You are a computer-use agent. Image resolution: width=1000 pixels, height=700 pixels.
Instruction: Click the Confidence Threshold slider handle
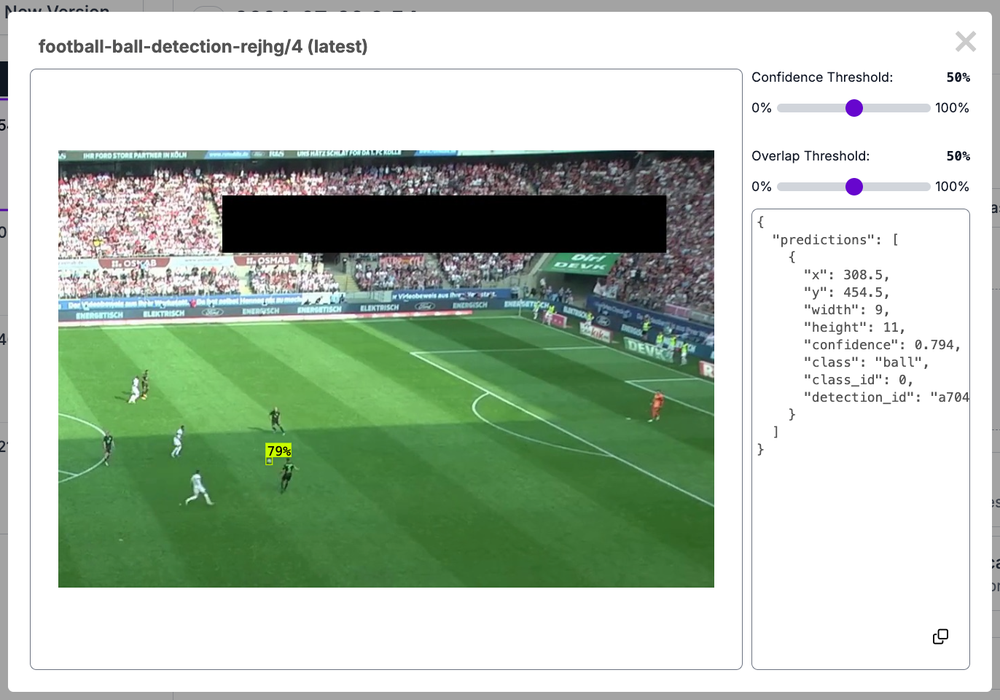coord(853,108)
